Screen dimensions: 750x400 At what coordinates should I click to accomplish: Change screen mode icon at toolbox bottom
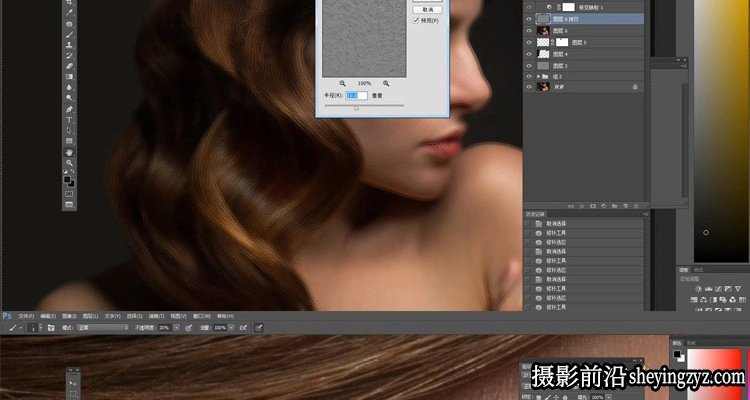tap(69, 205)
